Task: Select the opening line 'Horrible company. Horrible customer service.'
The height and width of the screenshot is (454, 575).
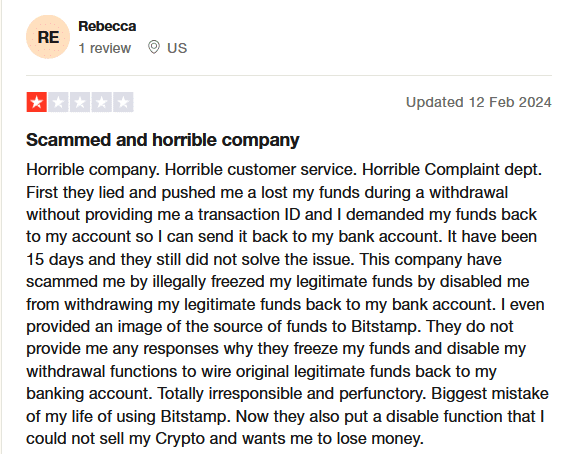Action: 192,170
